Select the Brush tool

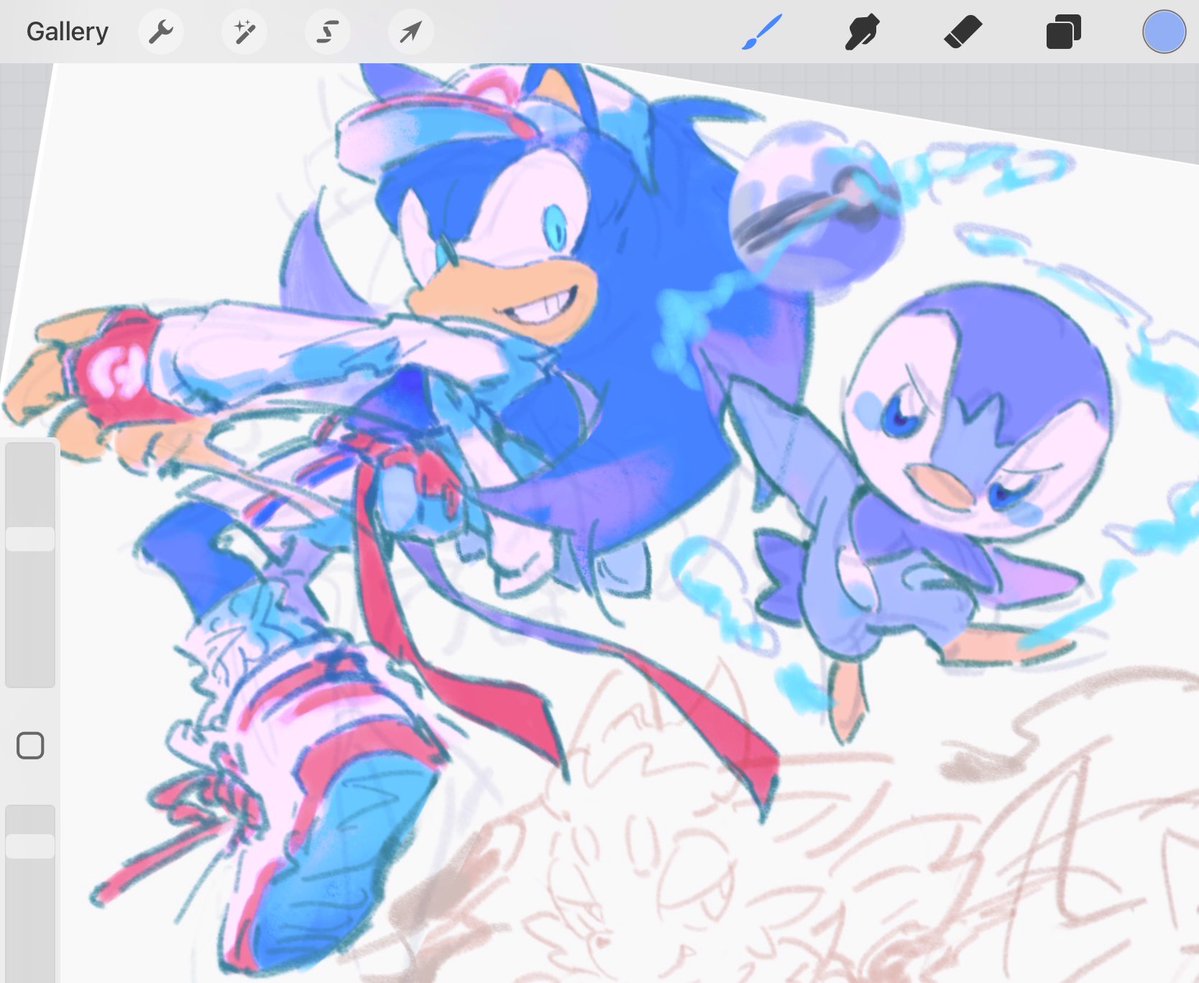click(762, 32)
